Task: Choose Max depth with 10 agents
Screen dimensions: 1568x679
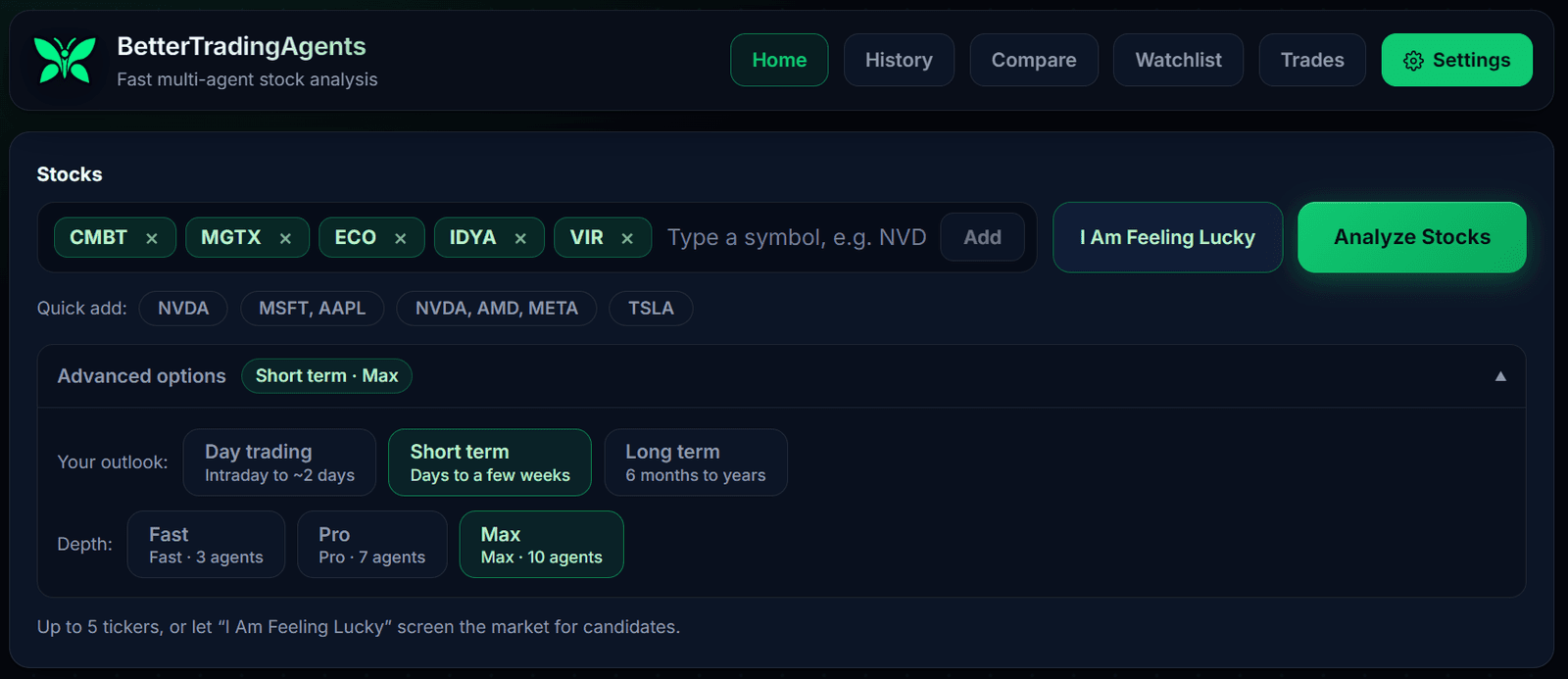Action: pyautogui.click(x=542, y=545)
